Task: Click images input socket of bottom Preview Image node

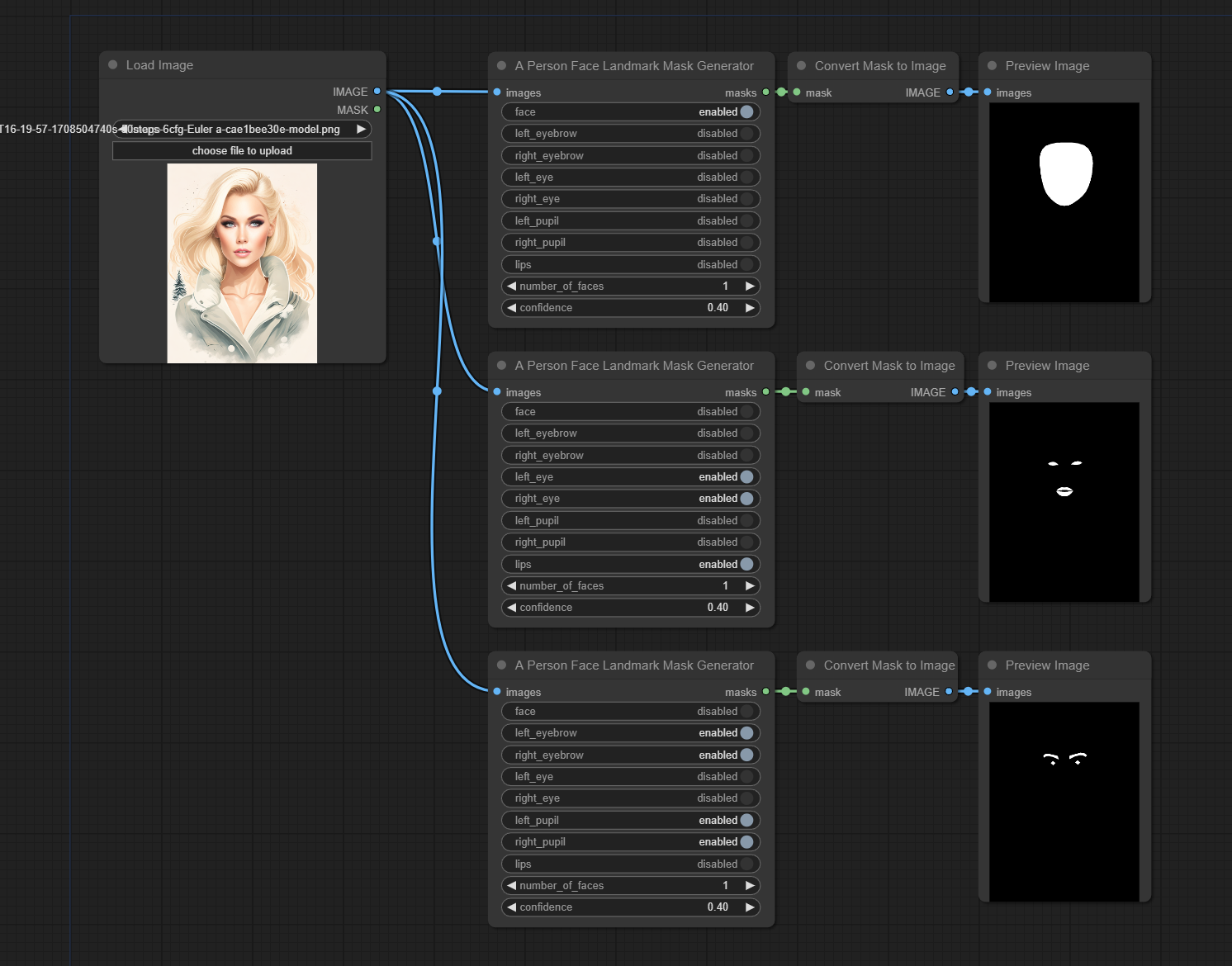Action: pos(988,692)
